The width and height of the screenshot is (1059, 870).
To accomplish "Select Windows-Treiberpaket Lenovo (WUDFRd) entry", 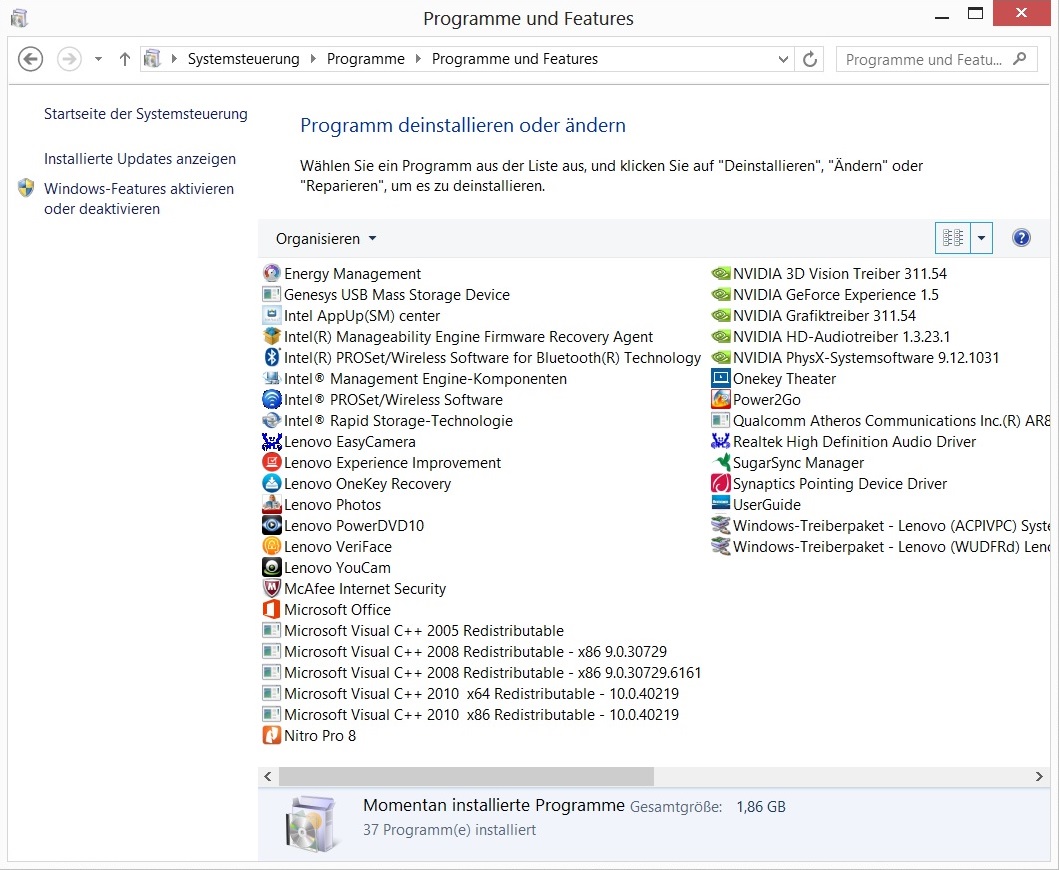I will [x=880, y=546].
